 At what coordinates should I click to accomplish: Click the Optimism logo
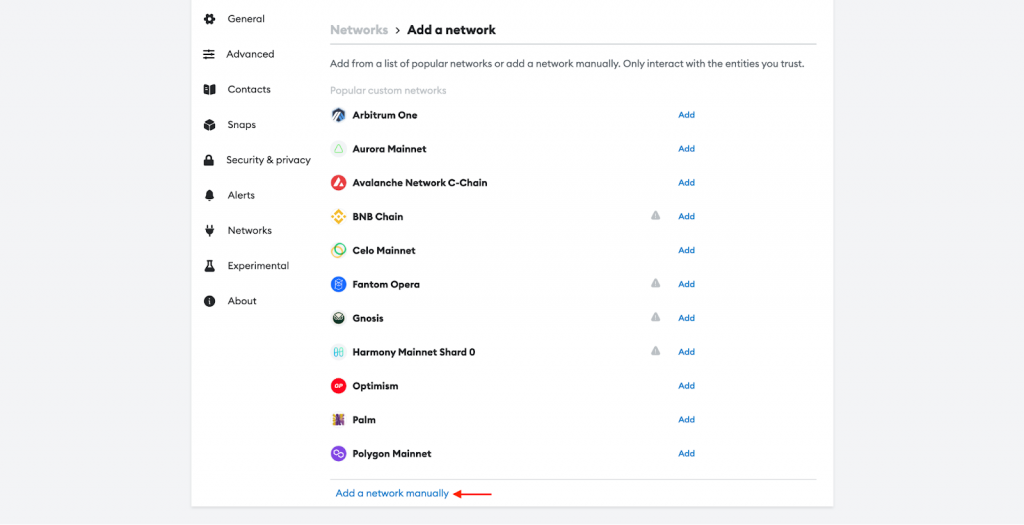coord(338,386)
